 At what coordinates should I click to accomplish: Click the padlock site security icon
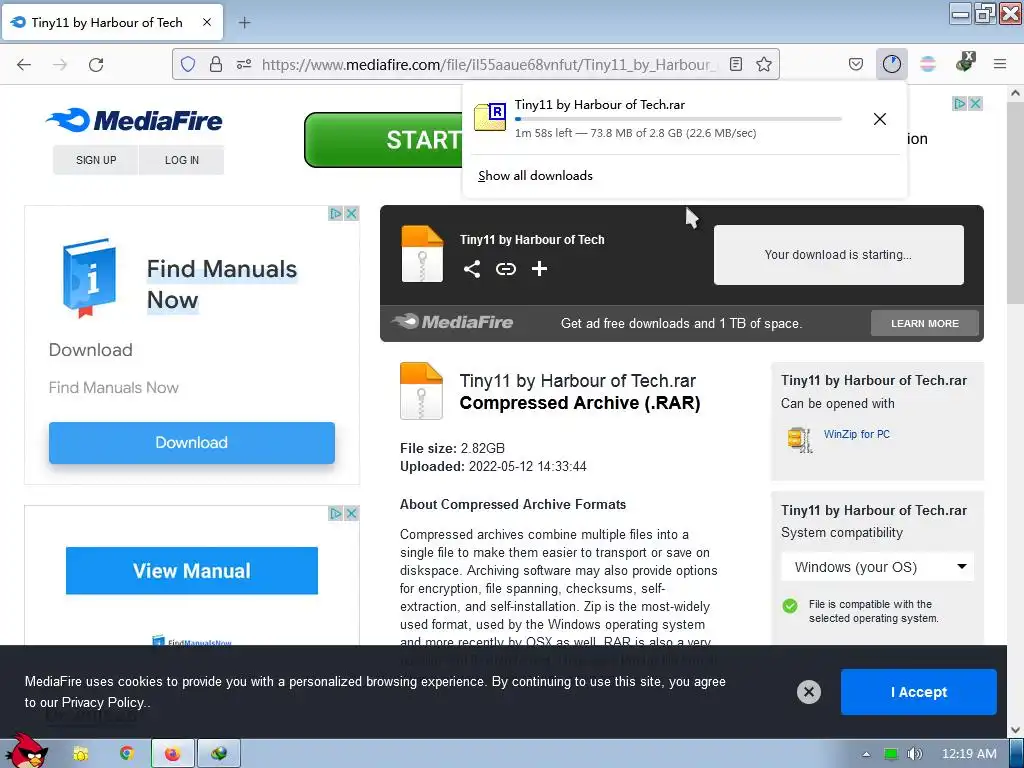216,64
